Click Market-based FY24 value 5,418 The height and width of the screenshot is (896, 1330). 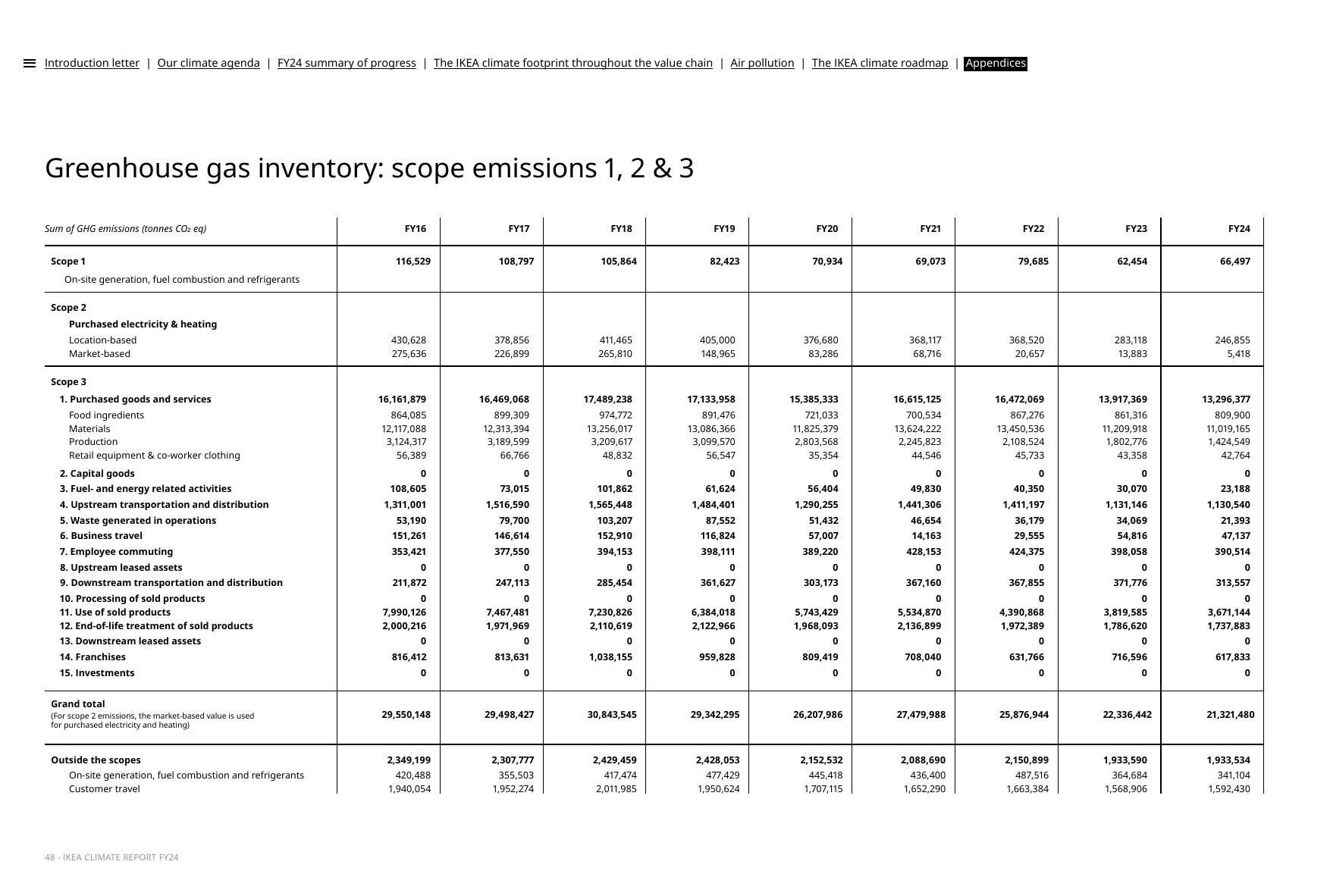[1237, 354]
